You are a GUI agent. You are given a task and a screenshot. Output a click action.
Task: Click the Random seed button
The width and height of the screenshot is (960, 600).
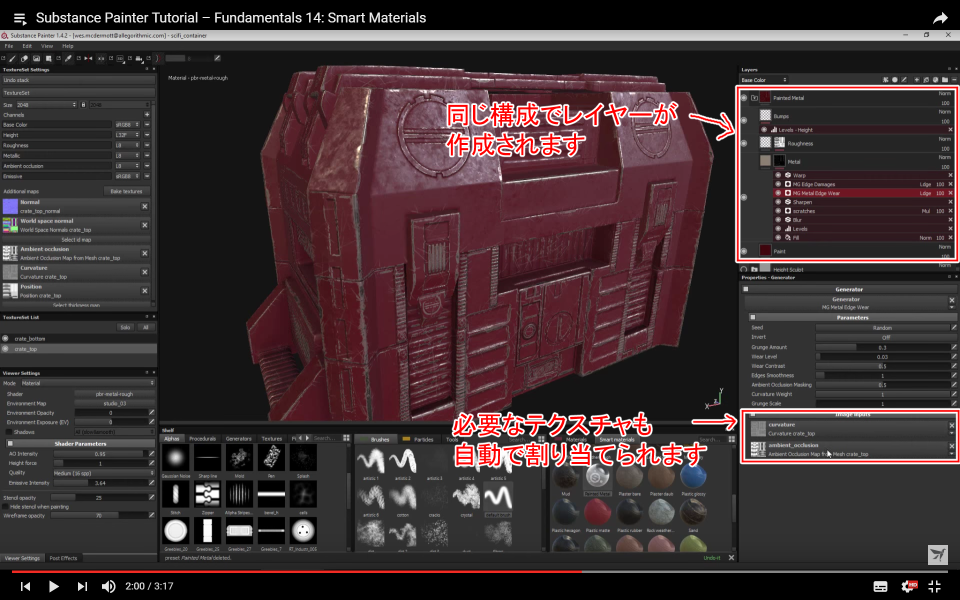pyautogui.click(x=882, y=328)
